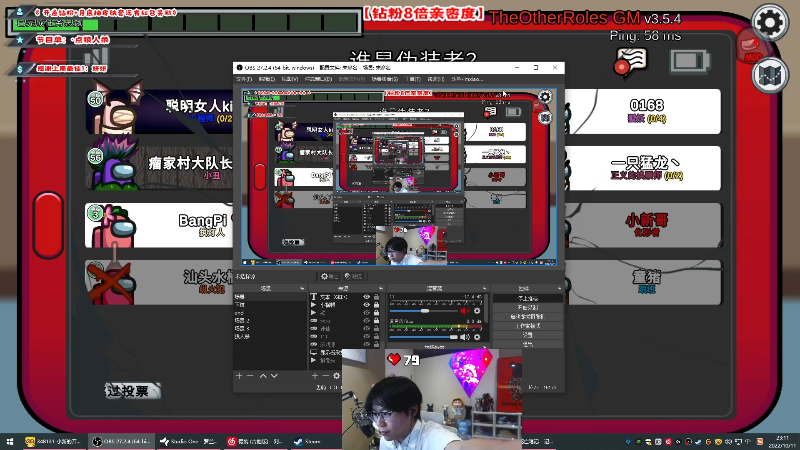Toggle lock of second source row
The image size is (800, 450).
pos(377,305)
